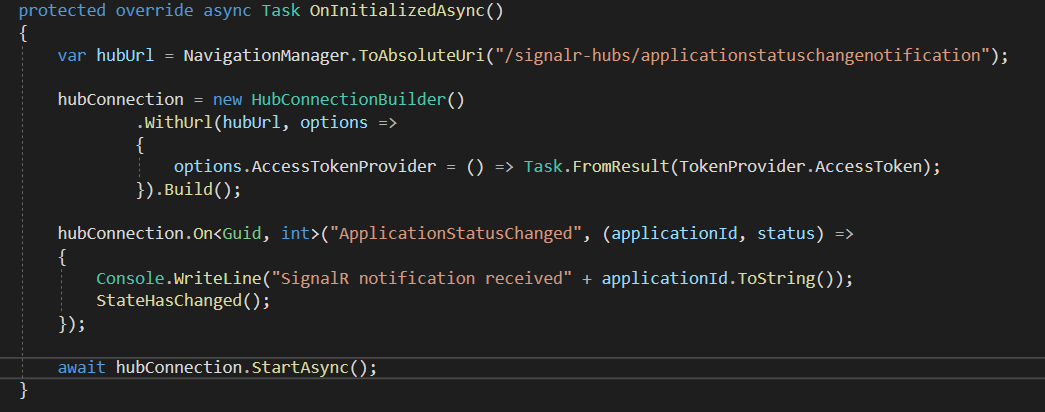Click the FromResult method call
The image size is (1045, 412).
pyautogui.click(x=620, y=166)
